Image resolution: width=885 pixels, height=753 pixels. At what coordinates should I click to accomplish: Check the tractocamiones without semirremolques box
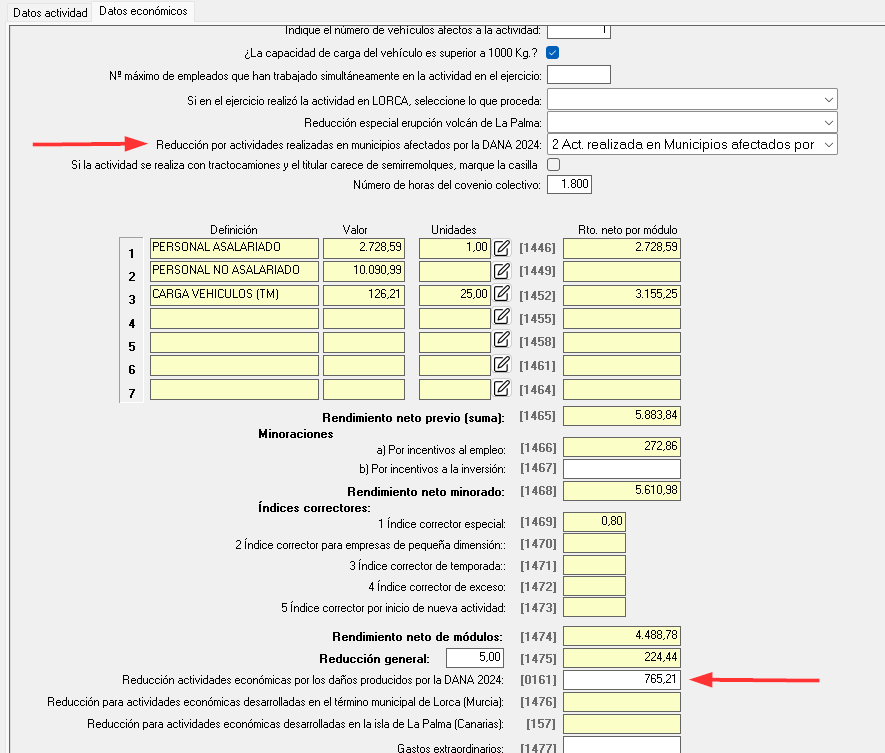pos(554,164)
